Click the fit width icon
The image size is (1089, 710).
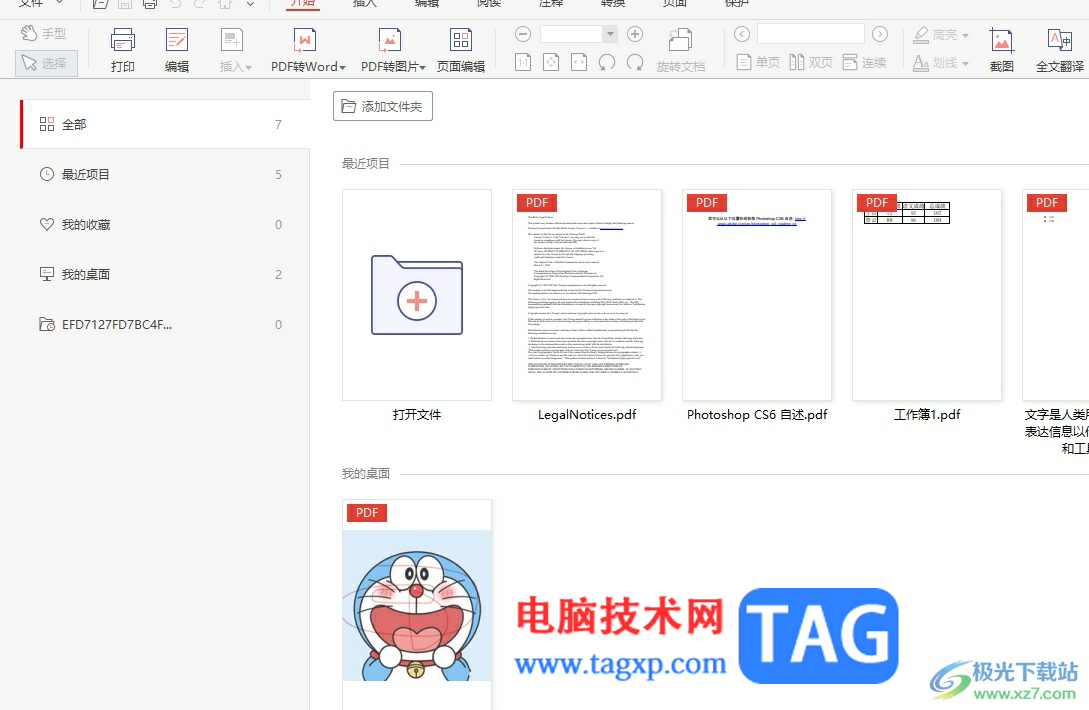point(579,63)
